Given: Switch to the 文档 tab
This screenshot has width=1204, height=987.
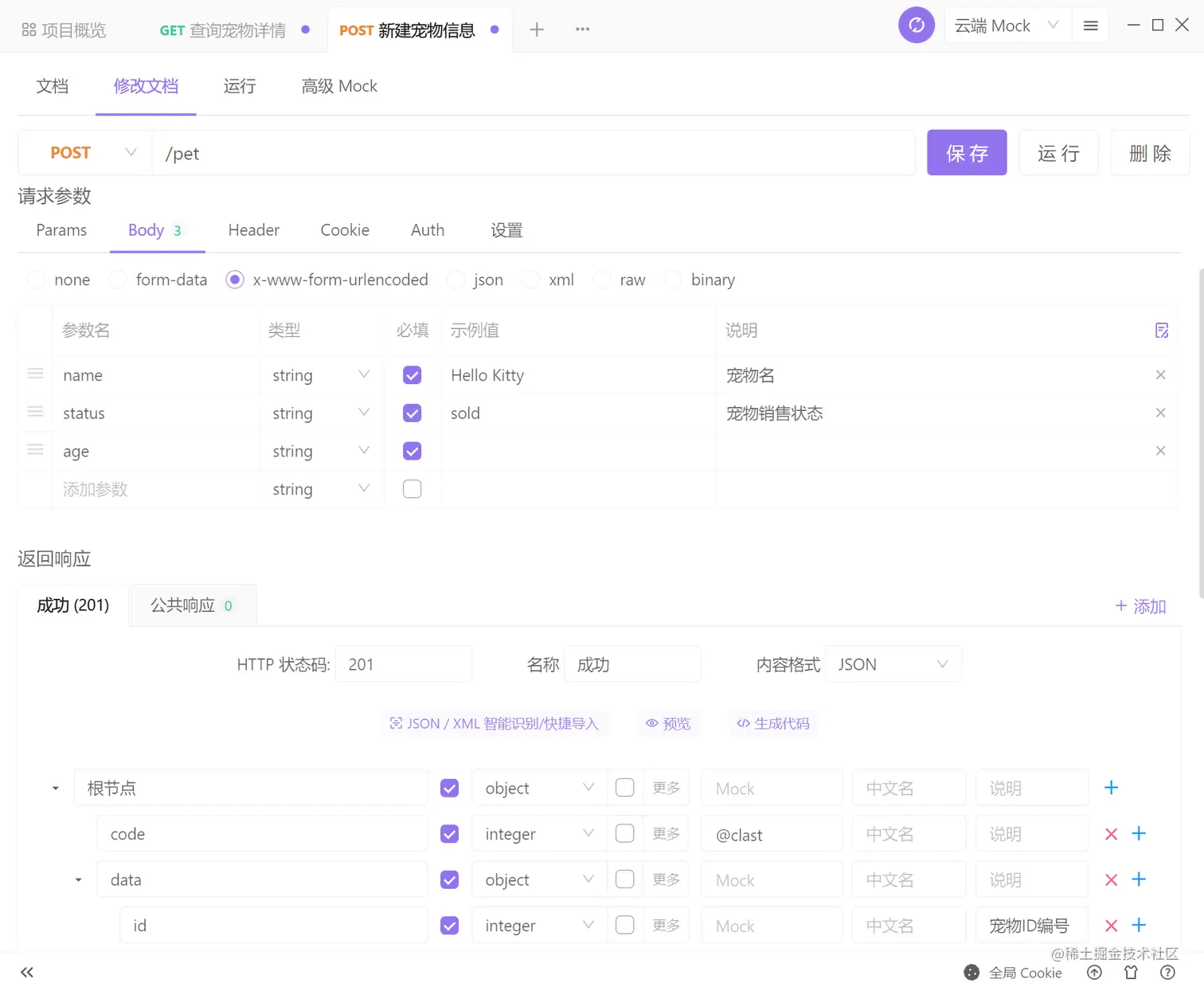Looking at the screenshot, I should click(x=52, y=86).
